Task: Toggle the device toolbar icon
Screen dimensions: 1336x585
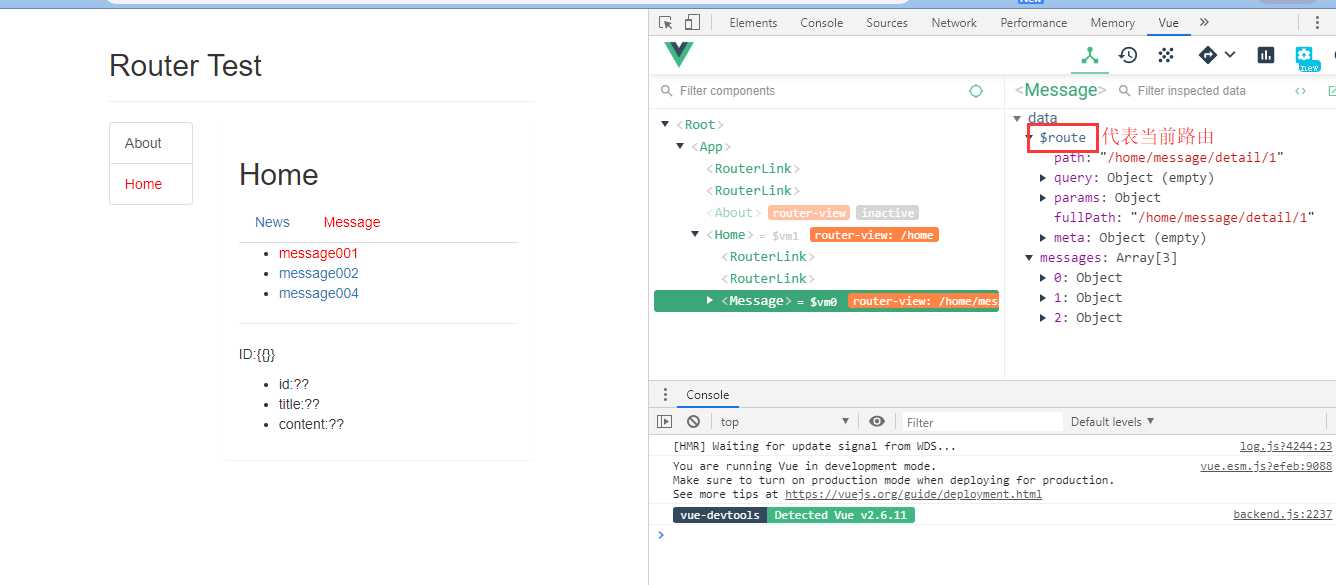Action: [x=692, y=22]
